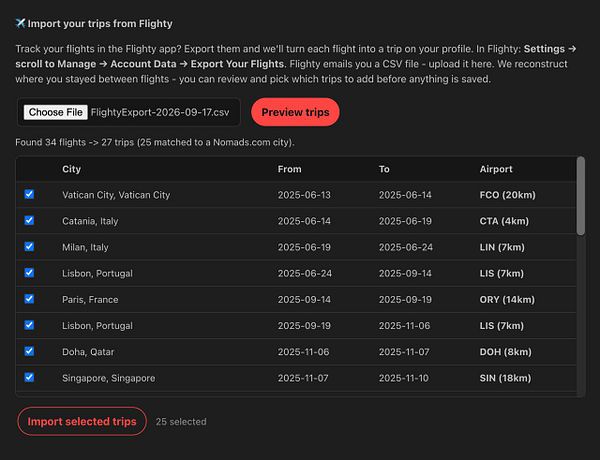
Task: Select the 'Milan, Italy' city cell
Action: (x=85, y=247)
